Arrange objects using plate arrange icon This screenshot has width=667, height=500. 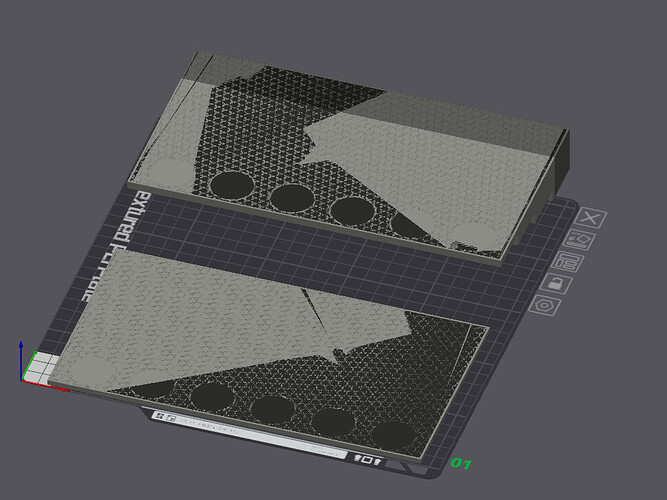pos(567,262)
